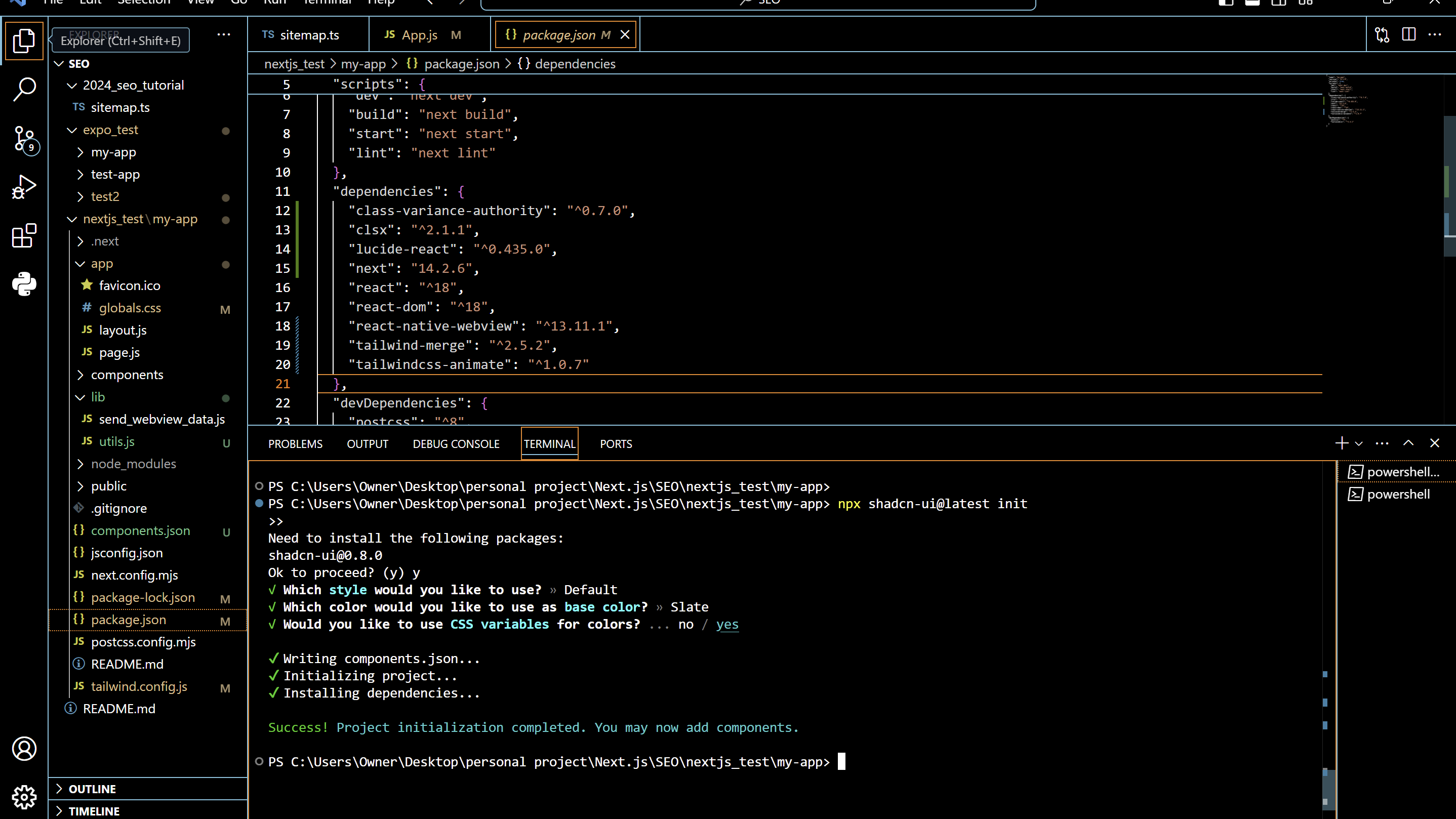Open the PROBLEMS panel tab
The image size is (1456, 819).
point(296,444)
